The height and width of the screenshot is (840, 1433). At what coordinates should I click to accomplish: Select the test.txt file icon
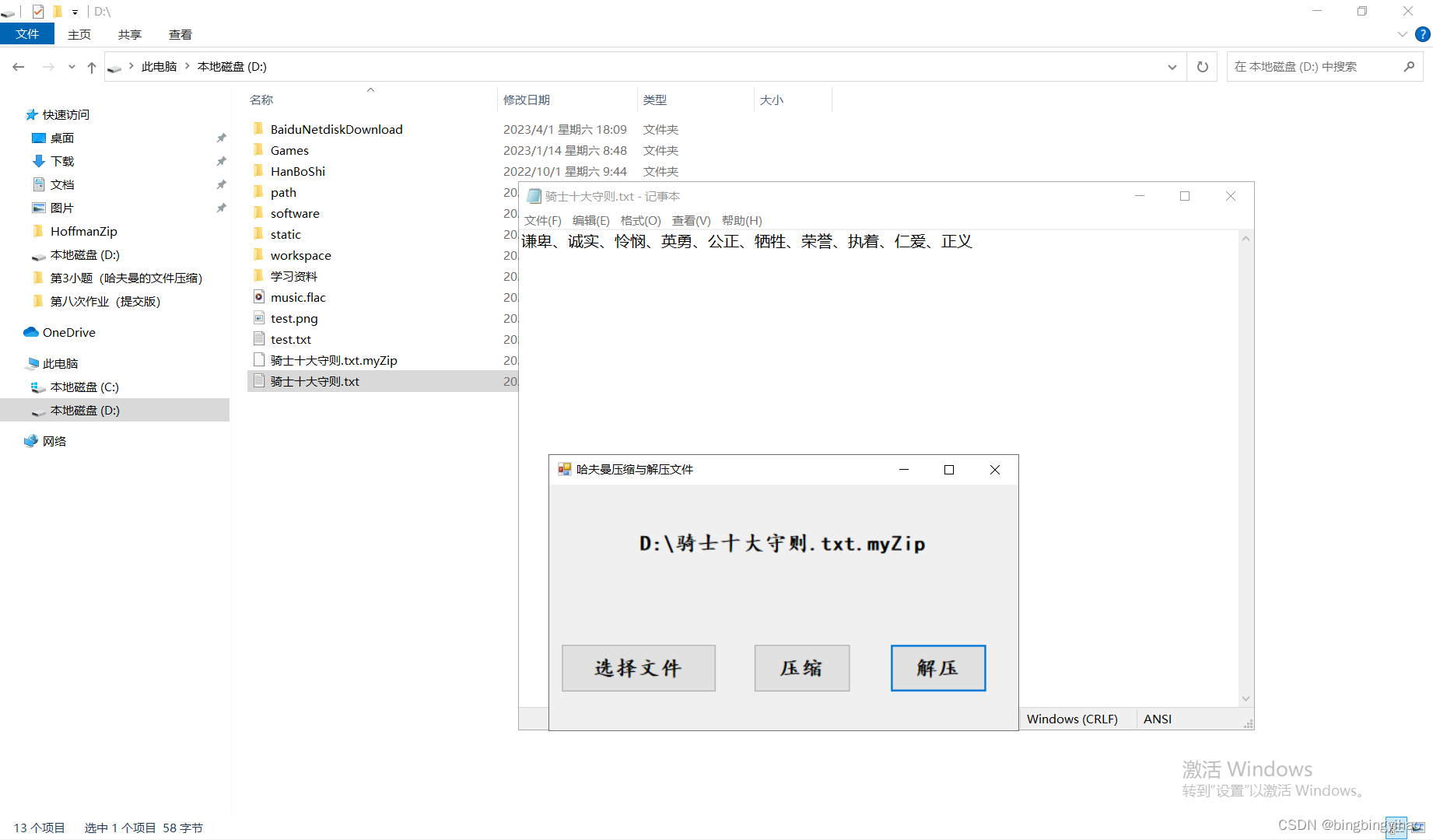259,338
